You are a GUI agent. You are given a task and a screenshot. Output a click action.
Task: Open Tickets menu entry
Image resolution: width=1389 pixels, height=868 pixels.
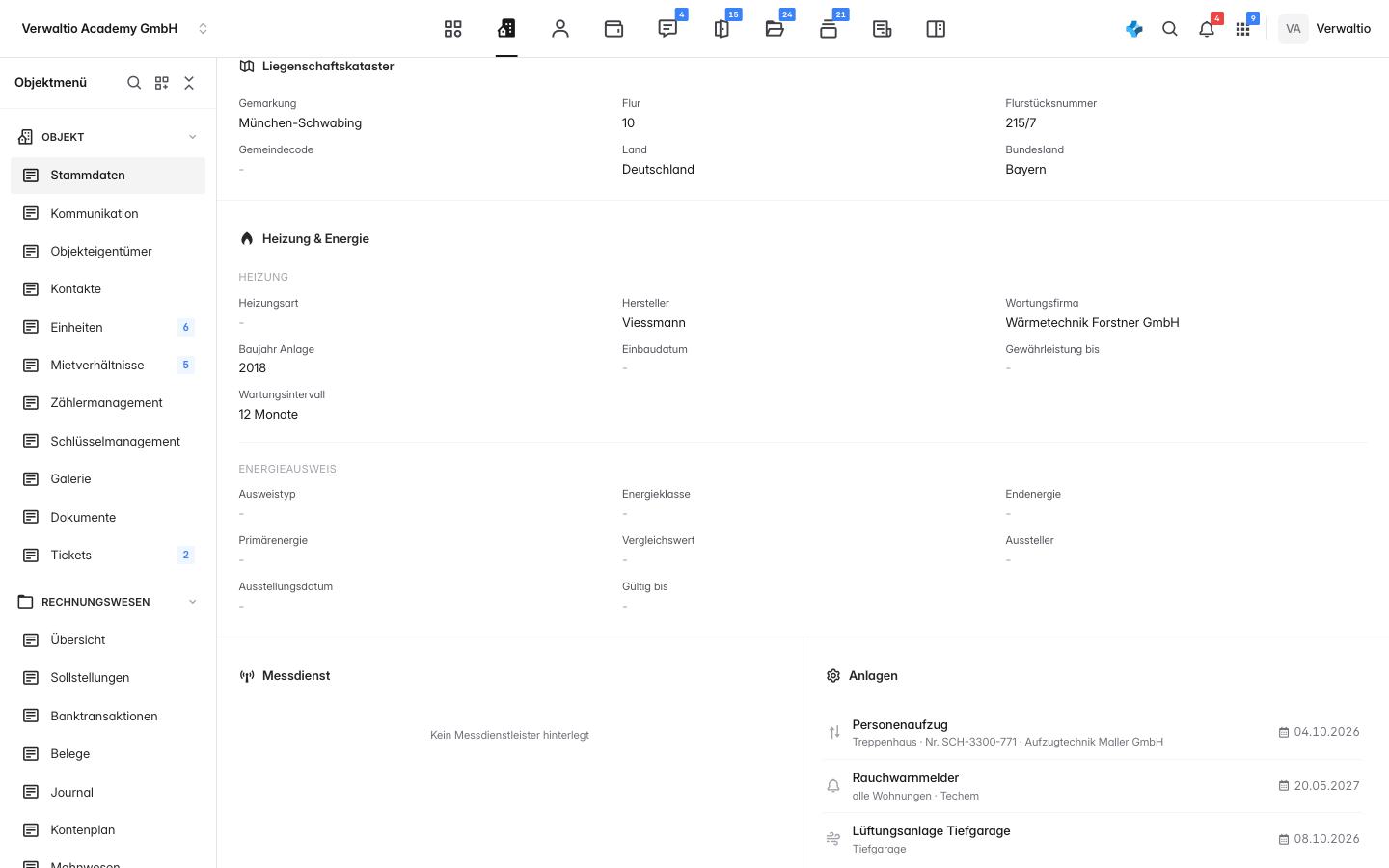pos(108,556)
